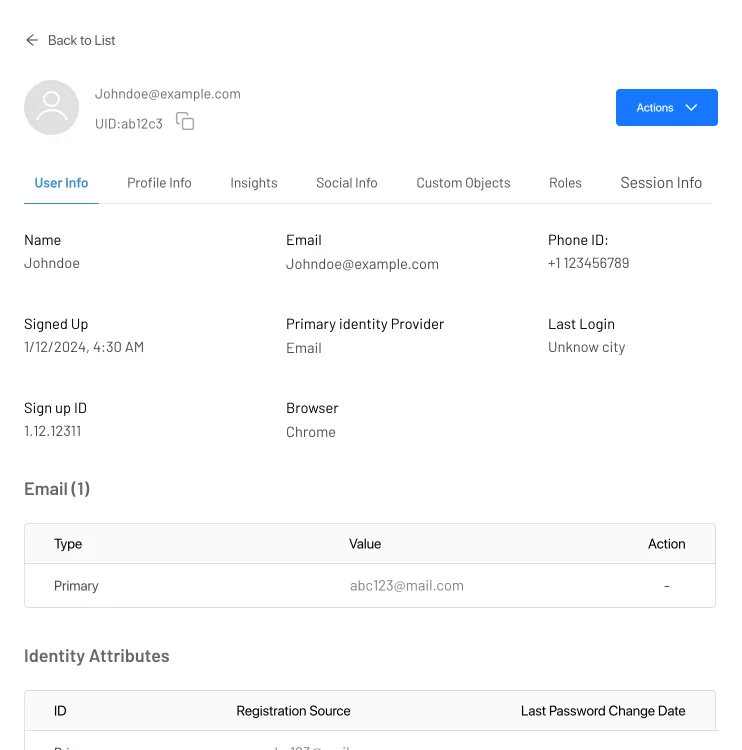Viewport: 742px width, 750px height.
Task: Click Email field value Johndoe@example.com
Action: point(362,264)
